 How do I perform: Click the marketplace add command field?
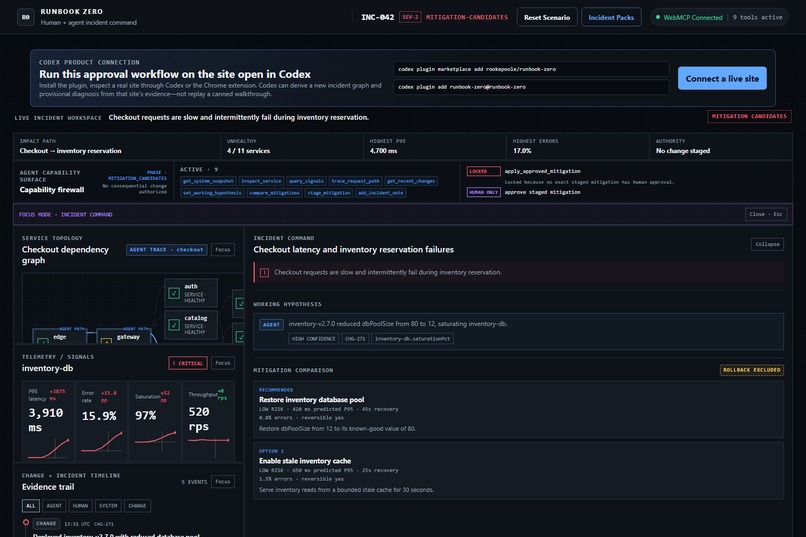coord(532,69)
